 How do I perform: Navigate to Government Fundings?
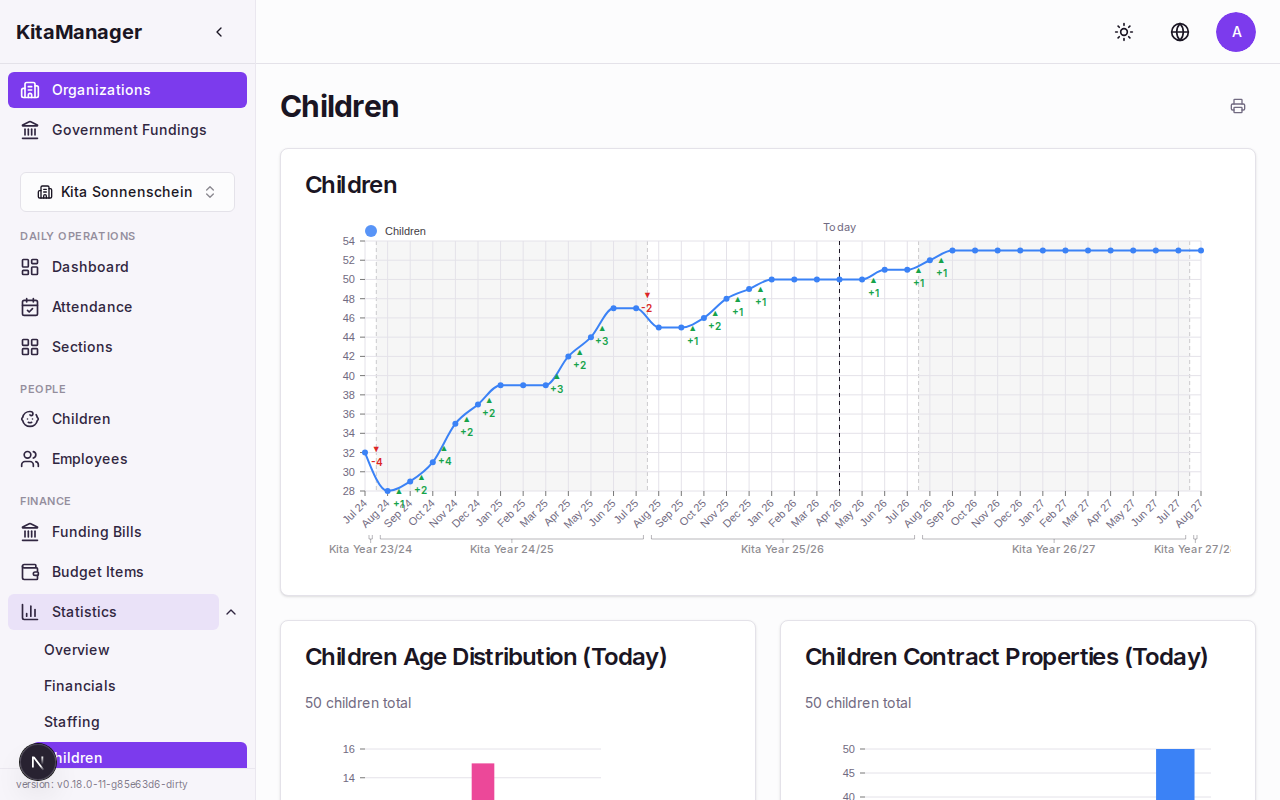(x=128, y=130)
